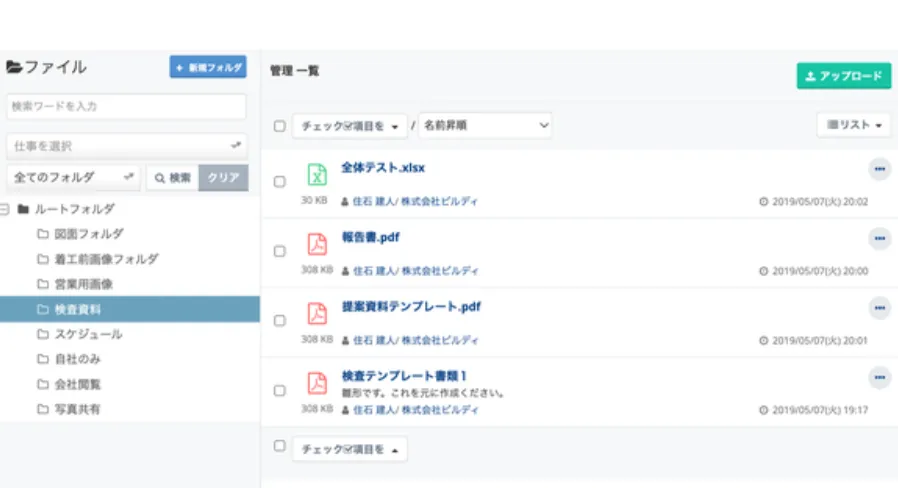The height and width of the screenshot is (488, 898).
Task: Select the 写真共有 folder
Action: point(77,409)
